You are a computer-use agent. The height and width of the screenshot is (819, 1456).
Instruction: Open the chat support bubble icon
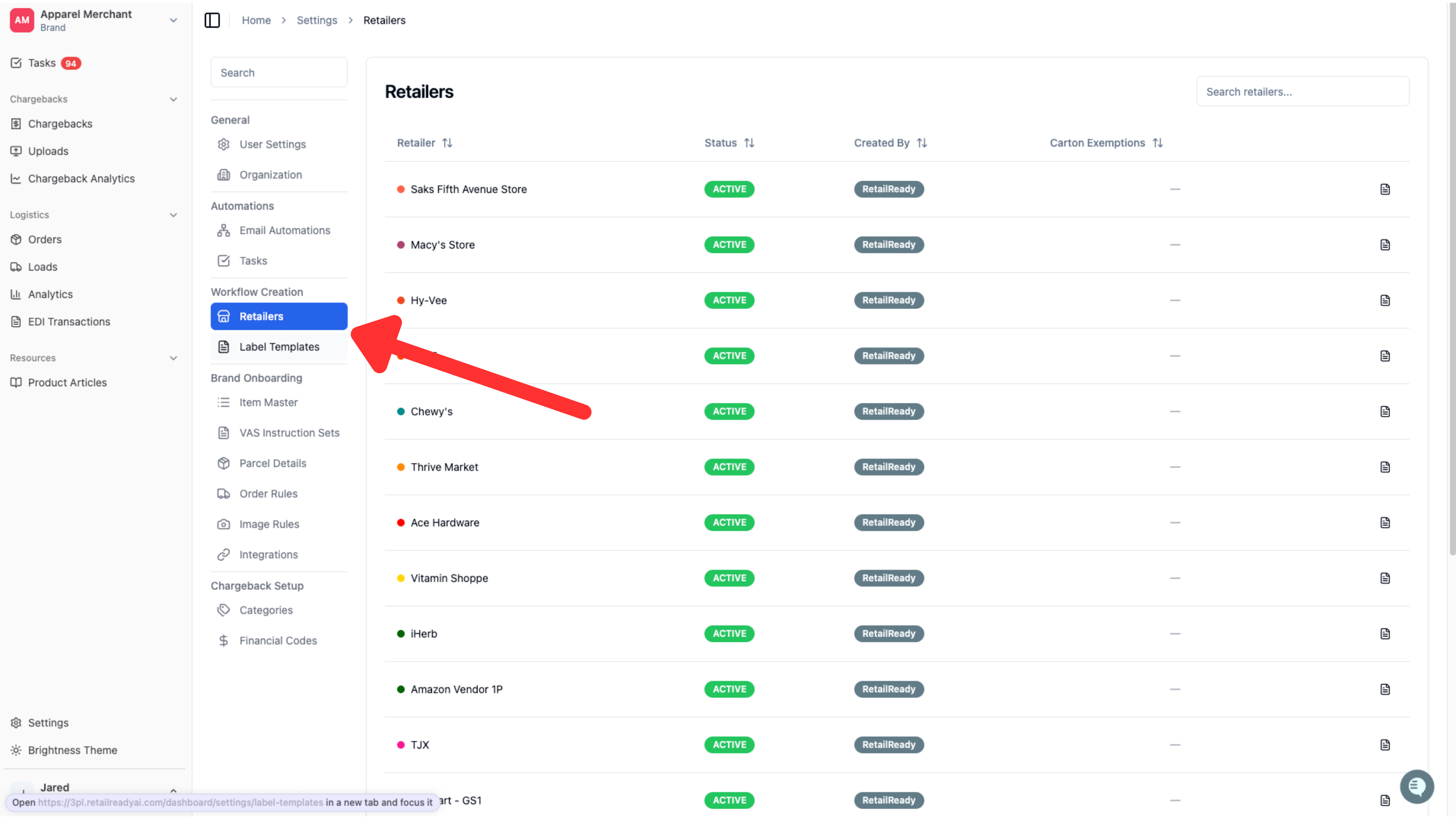pyautogui.click(x=1417, y=786)
